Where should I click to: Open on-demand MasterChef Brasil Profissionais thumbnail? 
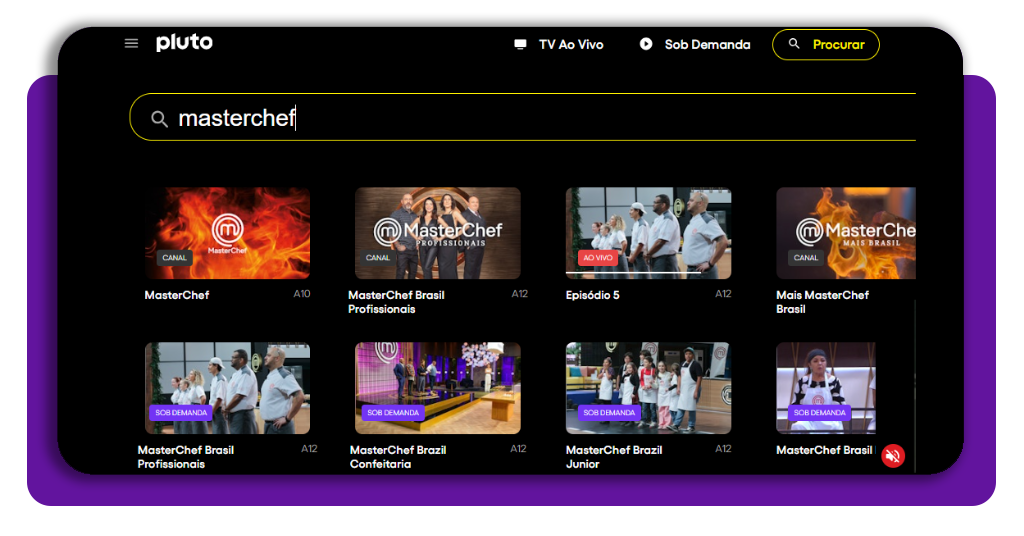[x=227, y=388]
